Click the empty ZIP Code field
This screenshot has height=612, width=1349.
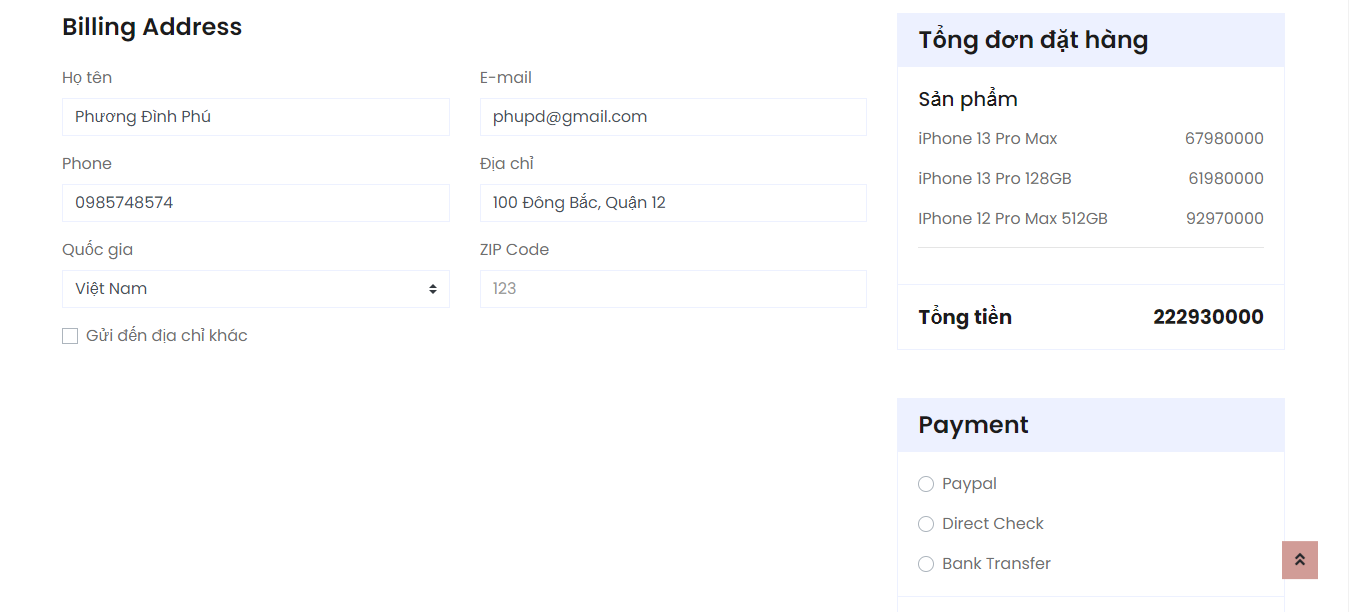point(673,288)
